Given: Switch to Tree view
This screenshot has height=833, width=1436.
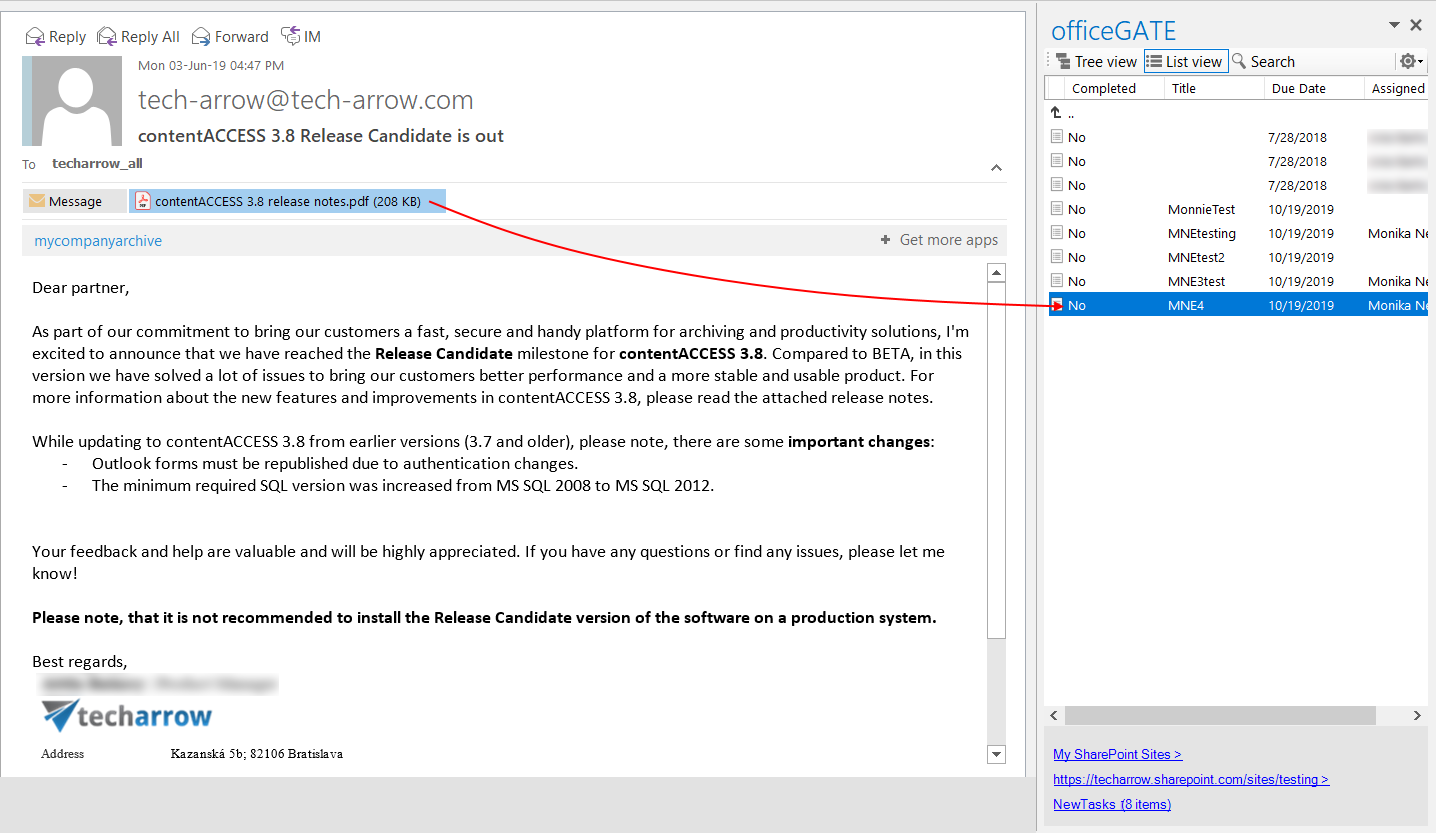Looking at the screenshot, I should pyautogui.click(x=1096, y=62).
